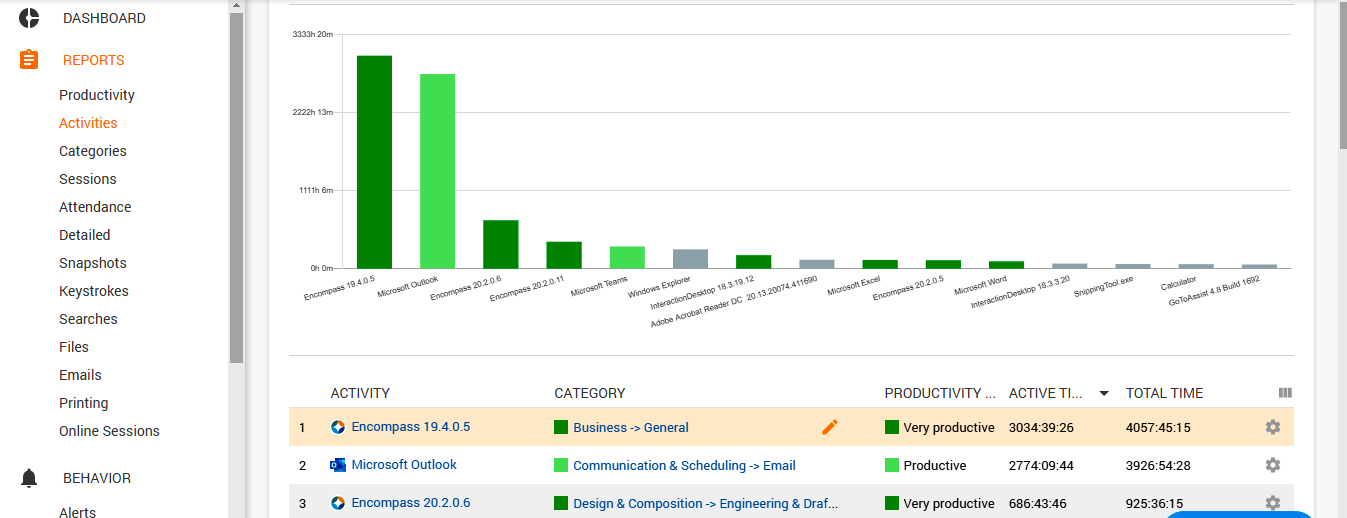This screenshot has height=518, width=1347.
Task: Click the page vertical scrollbar thumb
Action: coord(1342,77)
